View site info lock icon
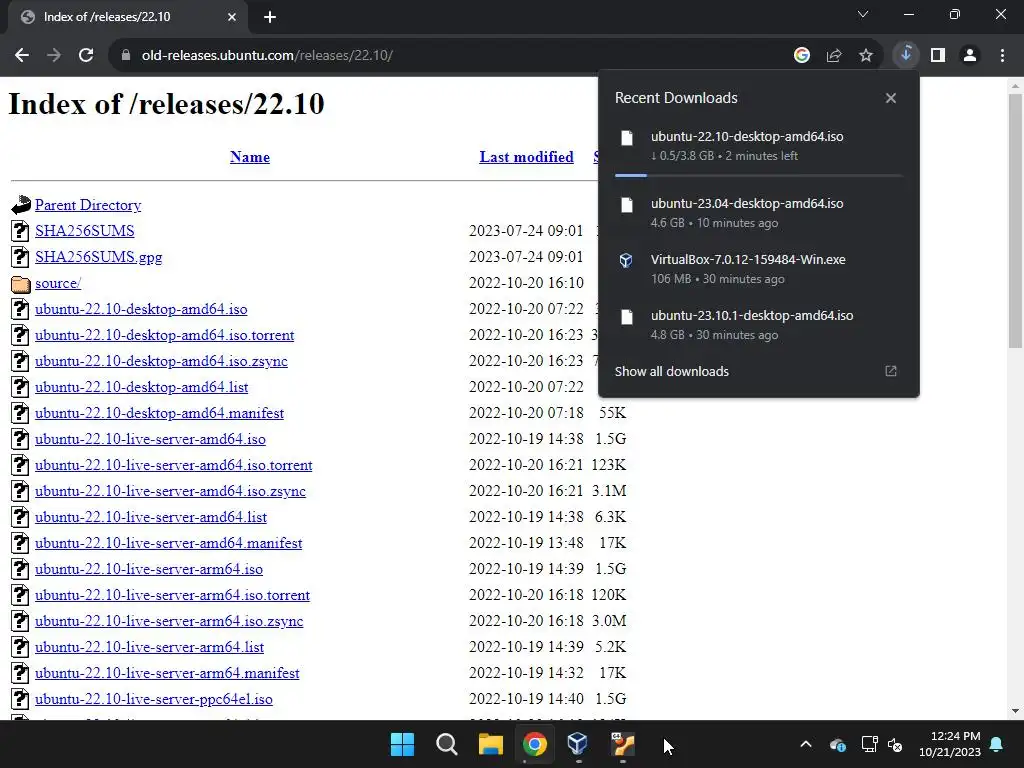Image resolution: width=1024 pixels, height=768 pixels. click(126, 56)
